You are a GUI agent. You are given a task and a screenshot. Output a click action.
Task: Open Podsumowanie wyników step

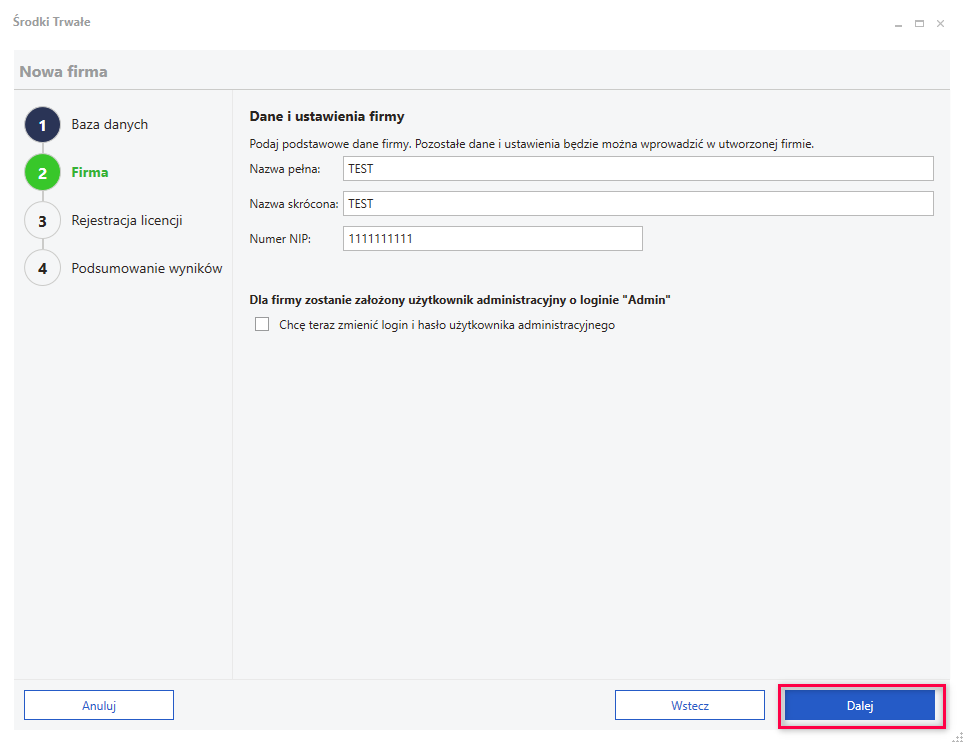[x=147, y=268]
